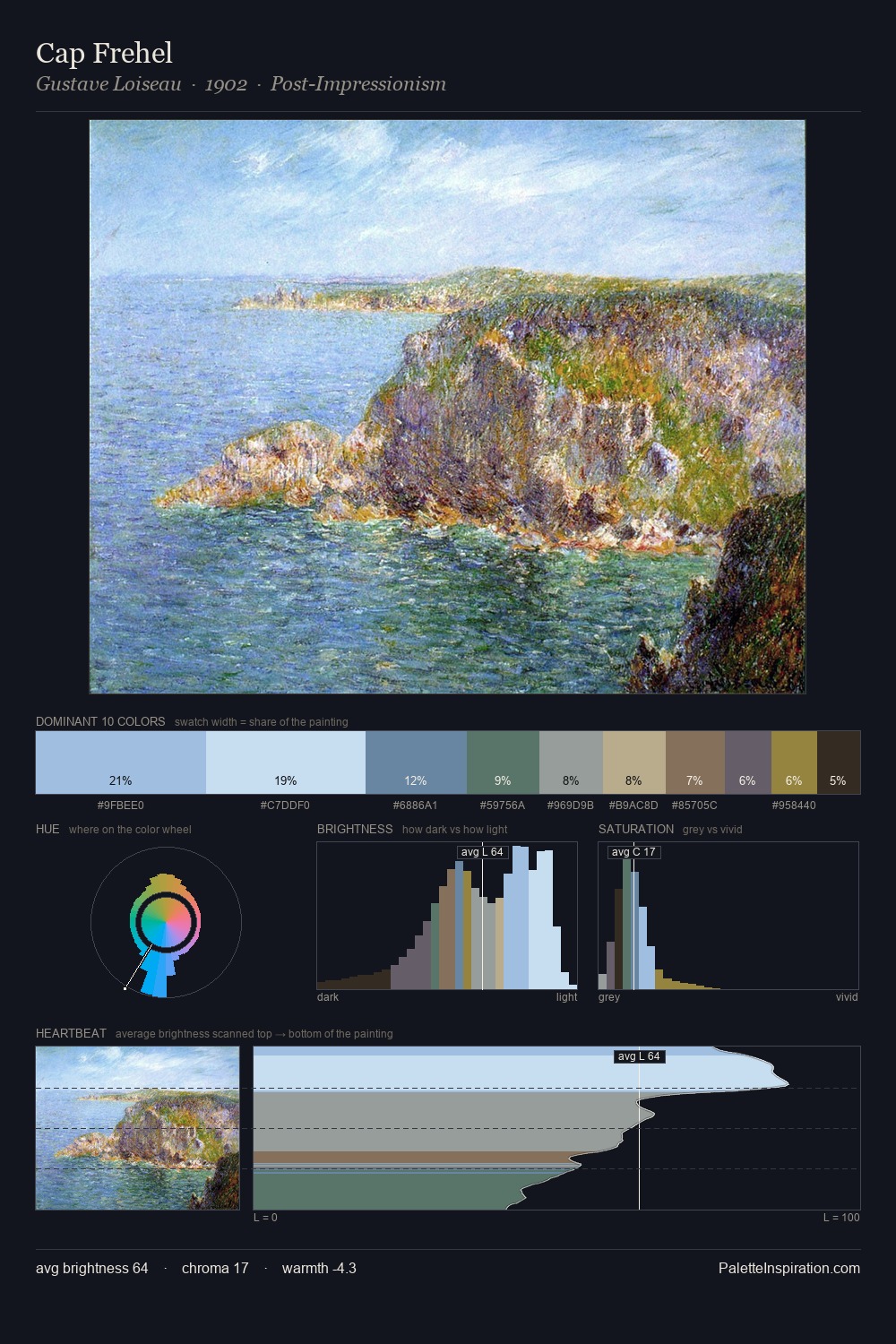The image size is (896, 1344).
Task: Select the 19% pale blue #C7DDF0 swatch
Action: tap(286, 762)
